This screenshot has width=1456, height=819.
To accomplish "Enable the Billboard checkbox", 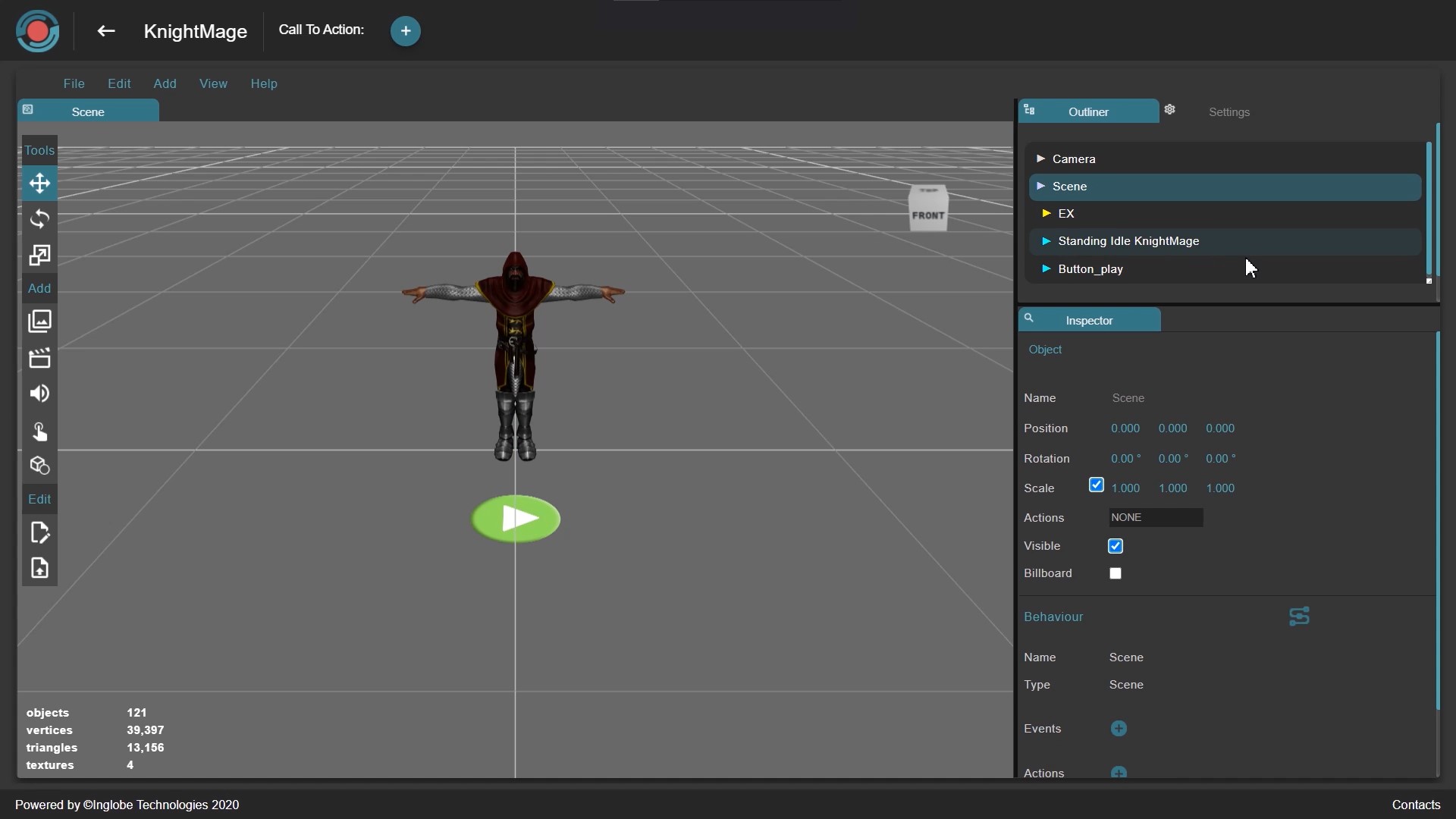I will coord(1116,573).
